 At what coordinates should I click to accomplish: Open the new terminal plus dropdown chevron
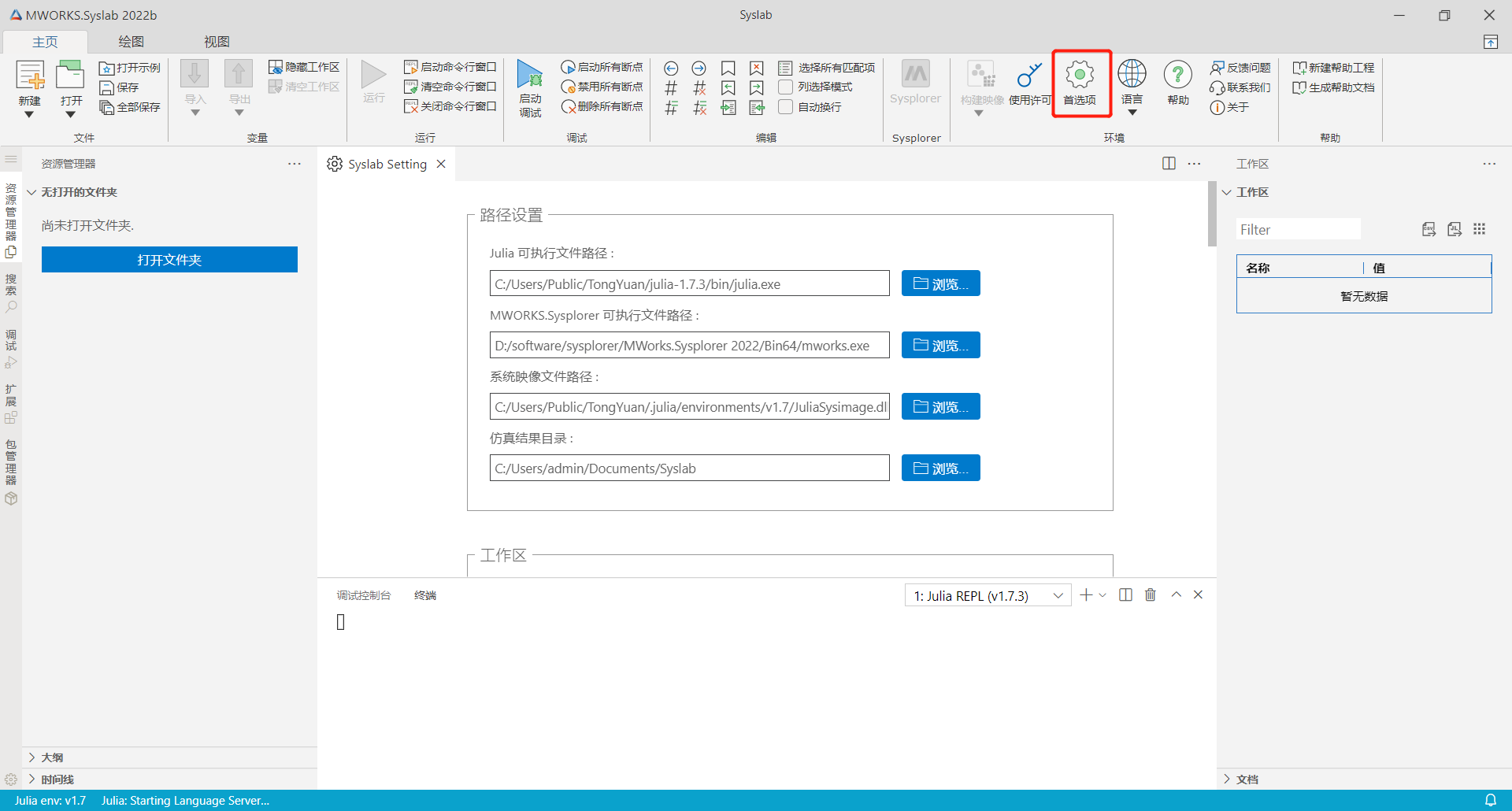(x=1102, y=595)
